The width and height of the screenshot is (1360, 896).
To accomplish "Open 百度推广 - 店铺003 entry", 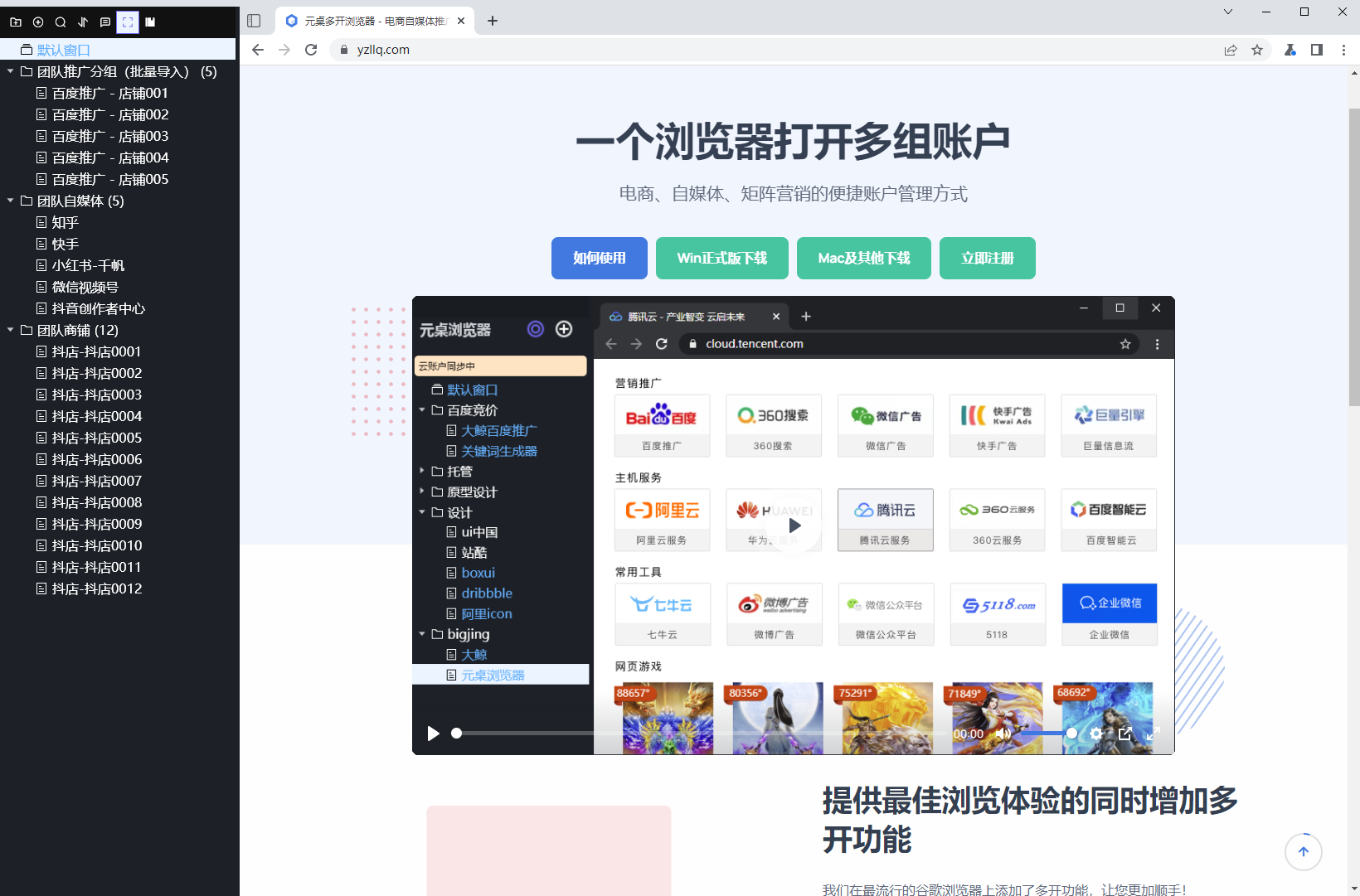I will click(110, 136).
